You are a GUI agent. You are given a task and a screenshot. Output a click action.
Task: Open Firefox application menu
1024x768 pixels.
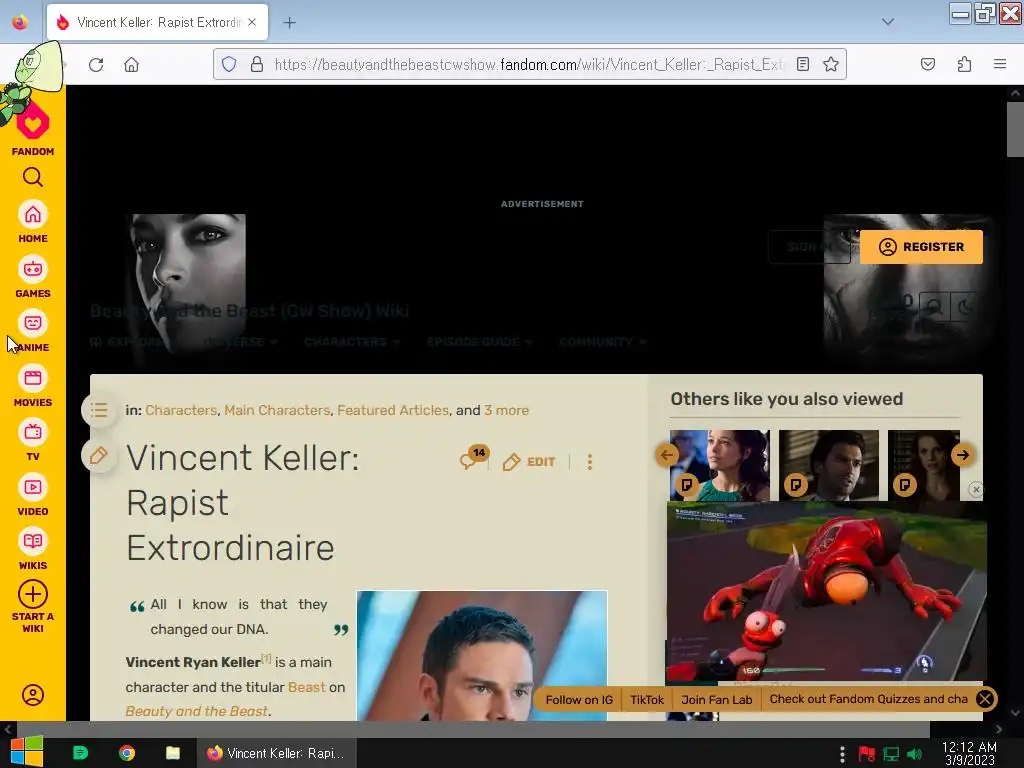point(1000,64)
